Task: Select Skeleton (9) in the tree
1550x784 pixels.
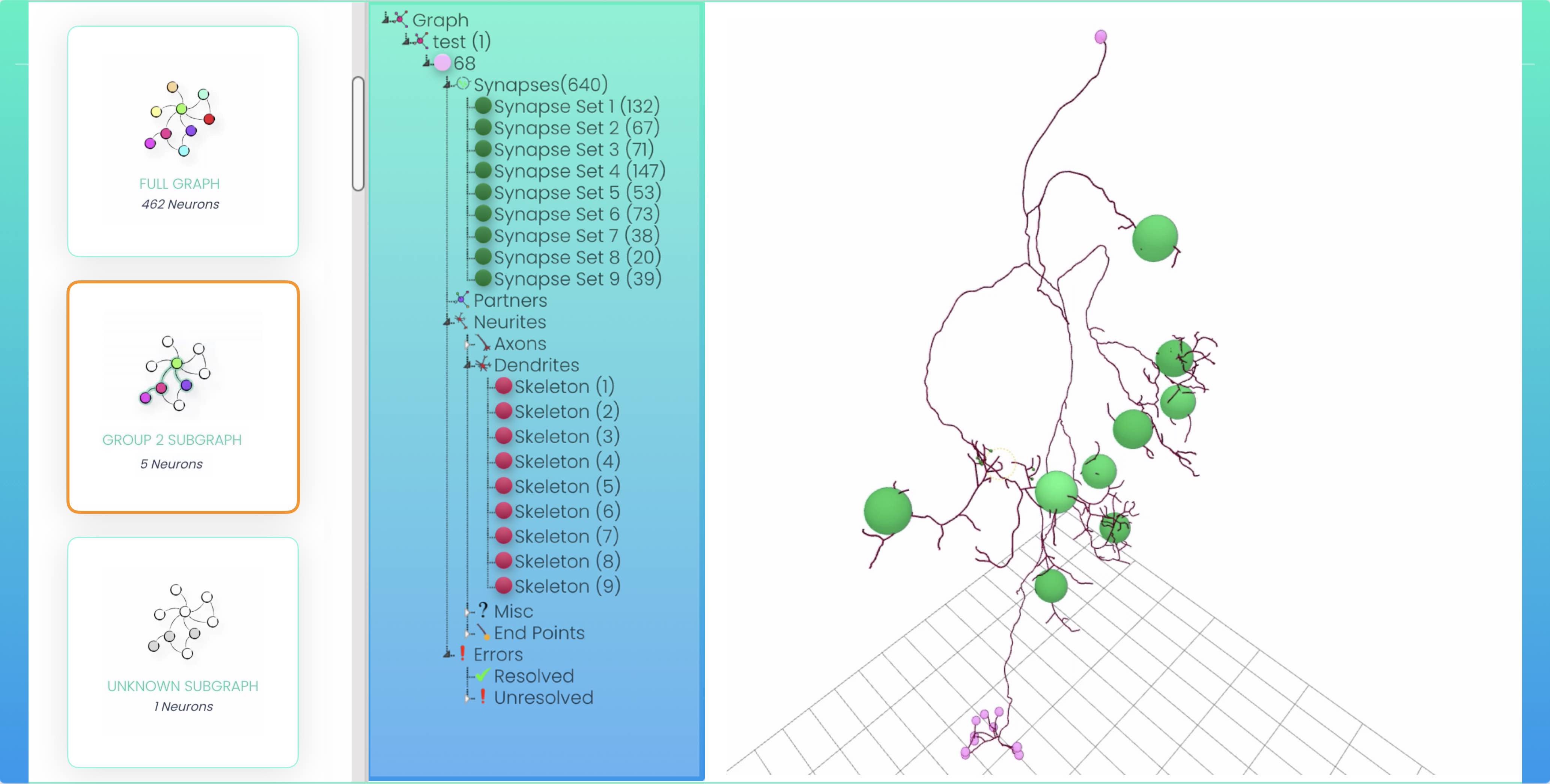Action: coord(566,585)
